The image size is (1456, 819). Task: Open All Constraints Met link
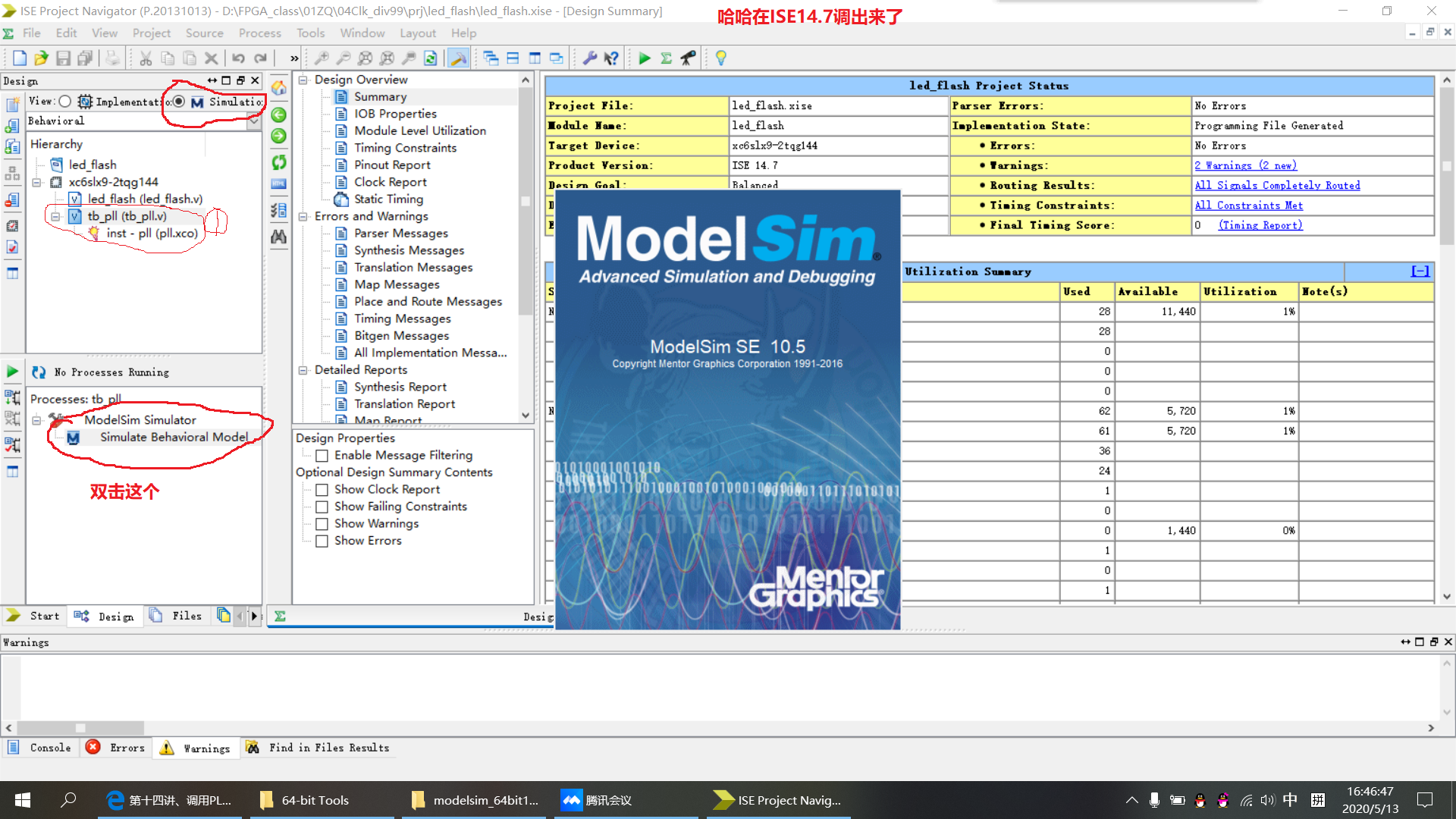coord(1248,206)
